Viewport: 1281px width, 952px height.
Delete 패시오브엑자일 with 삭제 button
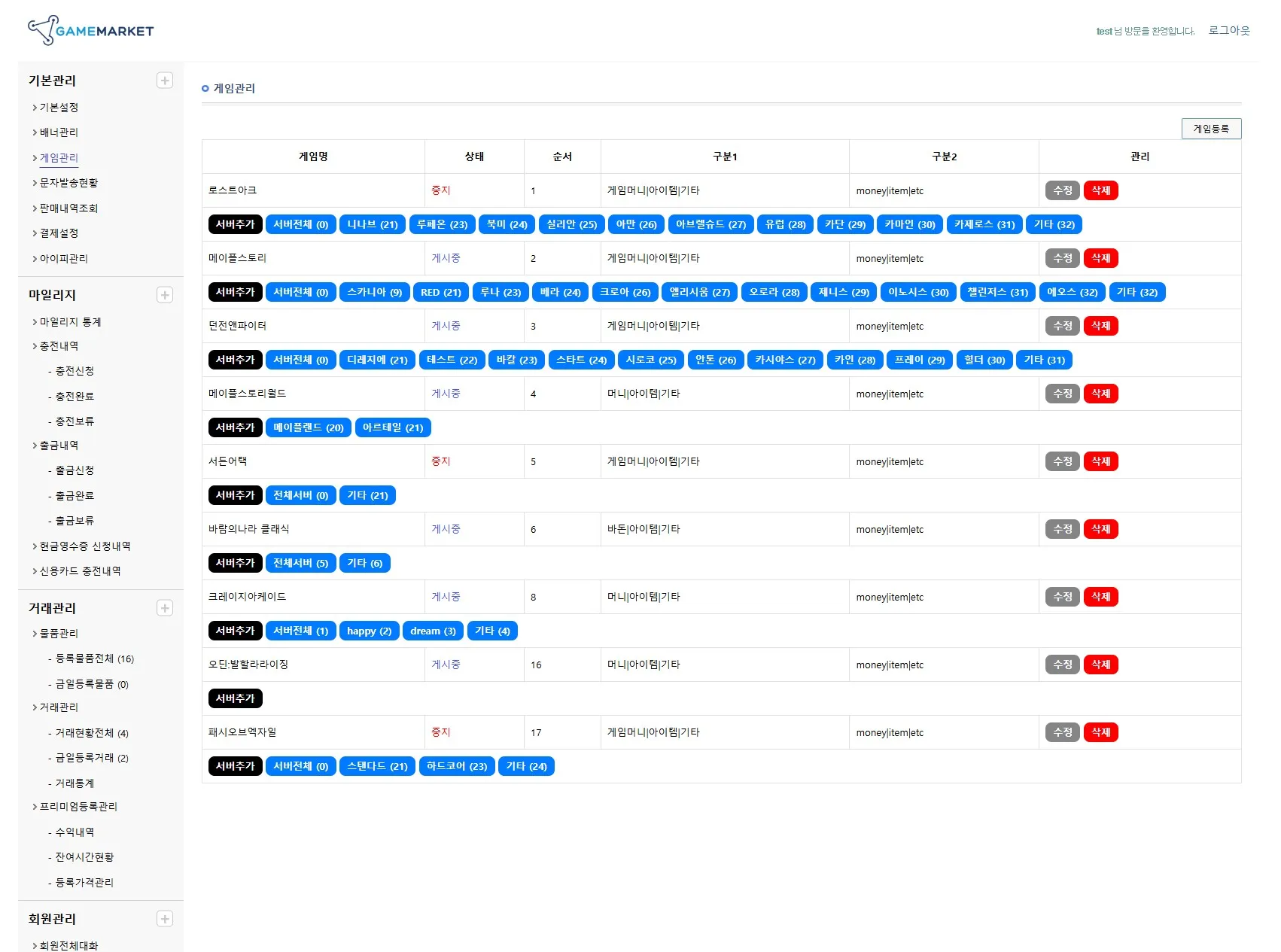(1101, 732)
